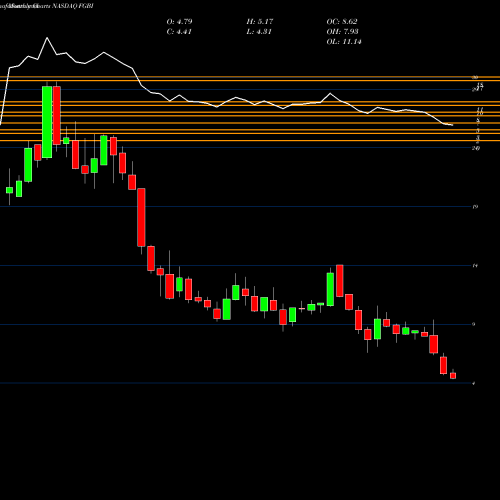Click the 4 price axis label
This screenshot has width=500, height=500.
pyautogui.click(x=474, y=383)
